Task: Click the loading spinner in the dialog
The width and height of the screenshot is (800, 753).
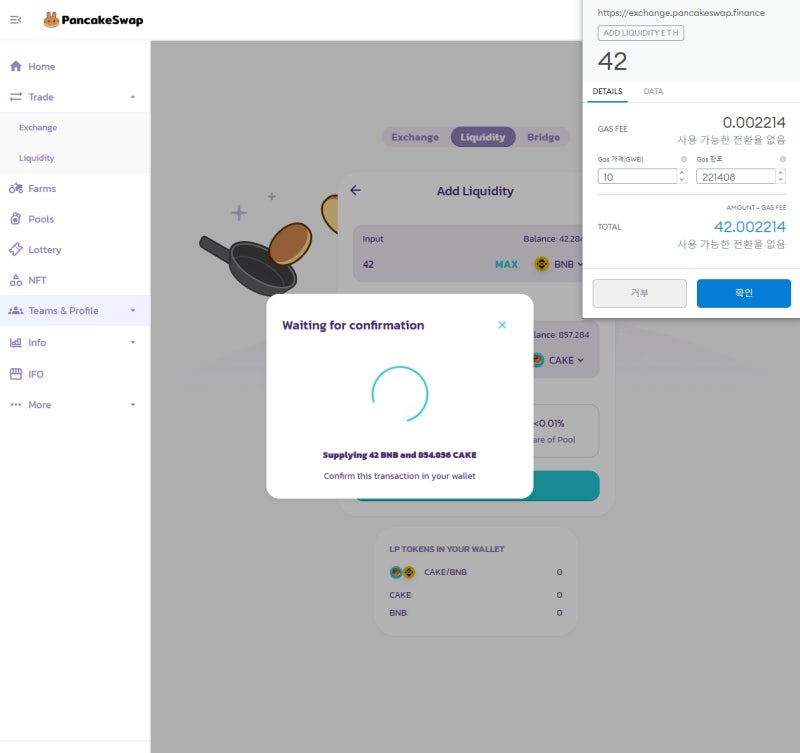Action: [400, 394]
